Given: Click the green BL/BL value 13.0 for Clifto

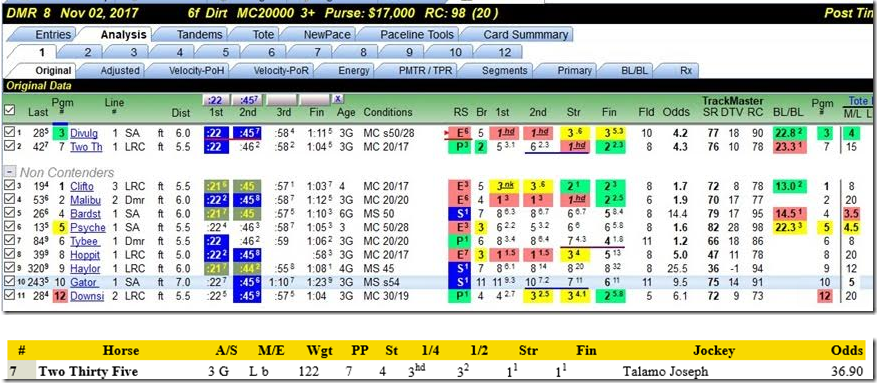Looking at the screenshot, I should (789, 186).
